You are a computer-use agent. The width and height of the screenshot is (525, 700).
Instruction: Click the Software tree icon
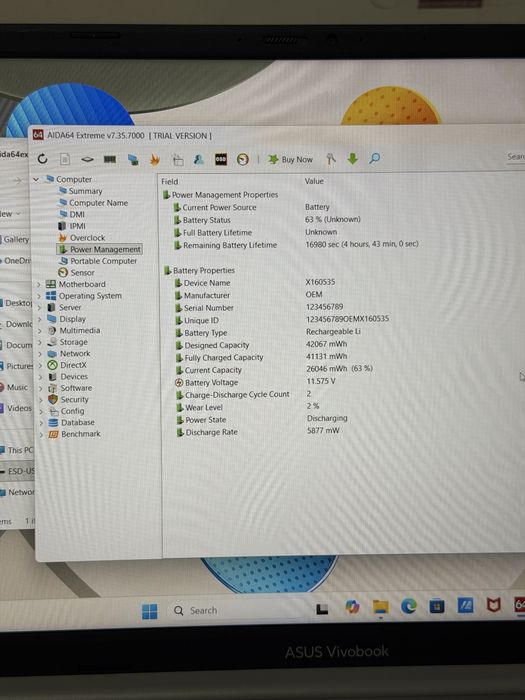53,388
